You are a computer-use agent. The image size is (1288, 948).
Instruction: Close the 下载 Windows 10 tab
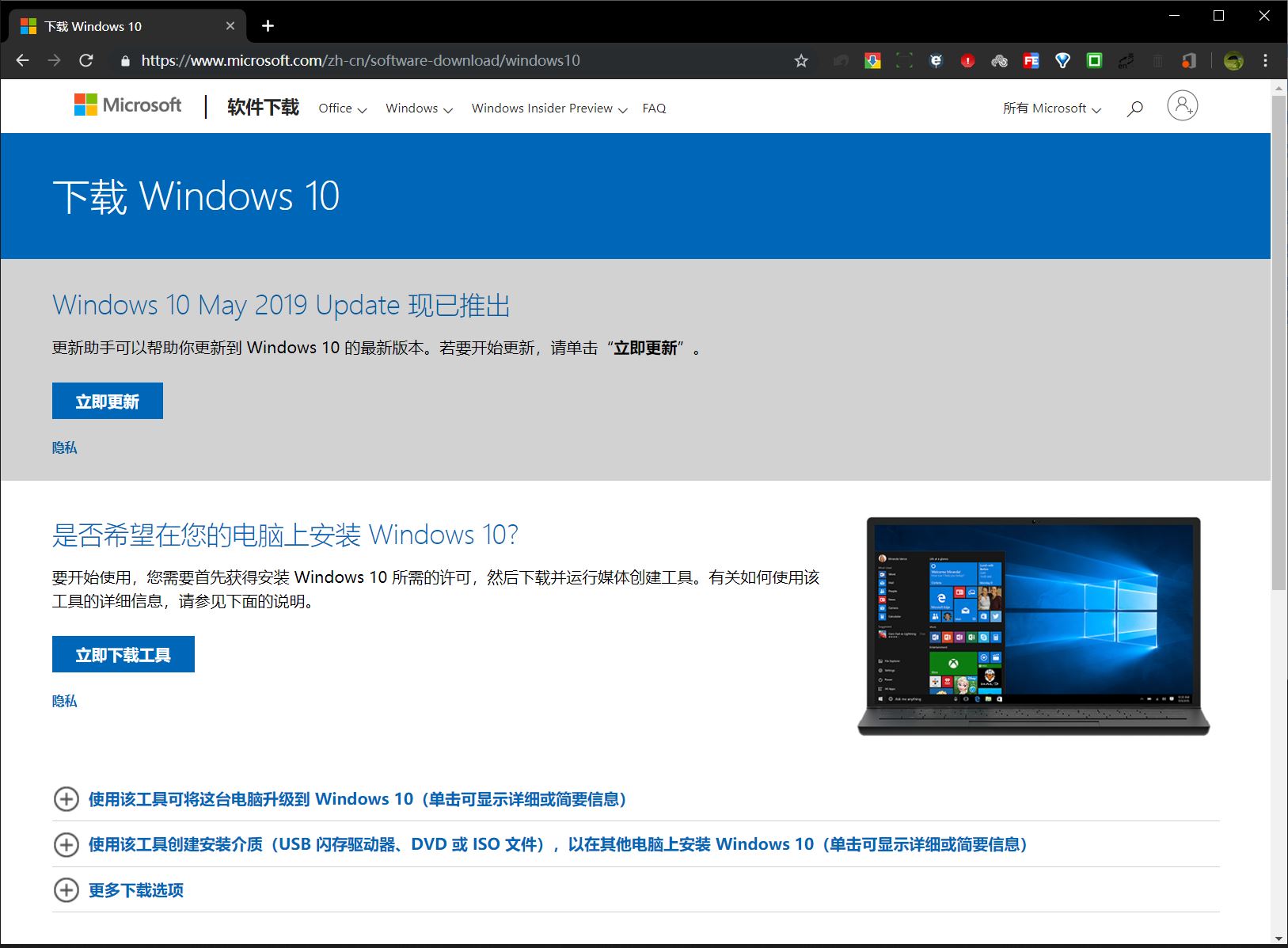[x=230, y=26]
